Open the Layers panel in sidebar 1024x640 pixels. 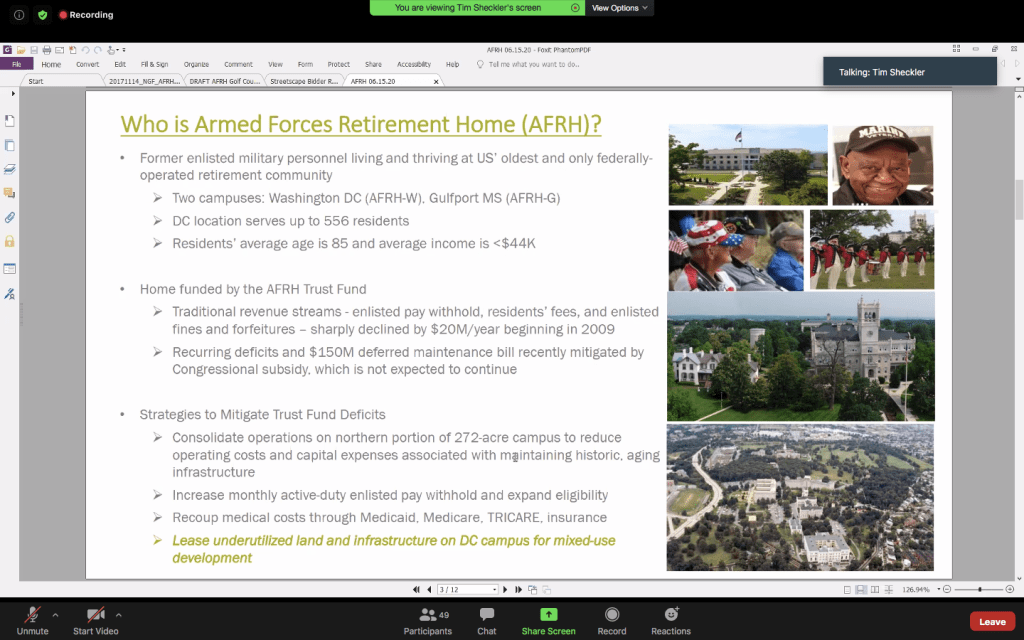tap(10, 169)
